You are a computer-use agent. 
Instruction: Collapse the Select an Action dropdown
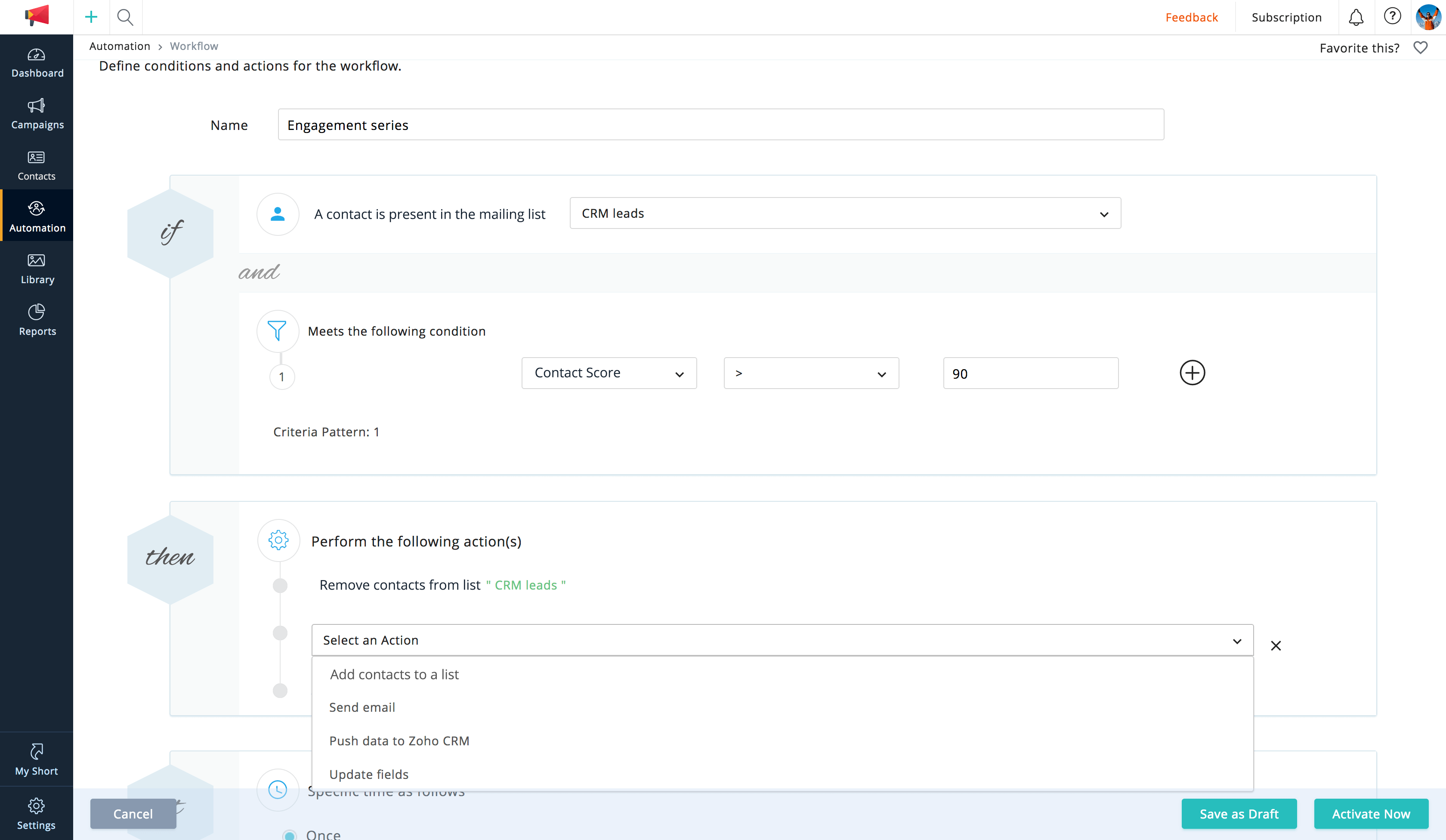tap(783, 640)
